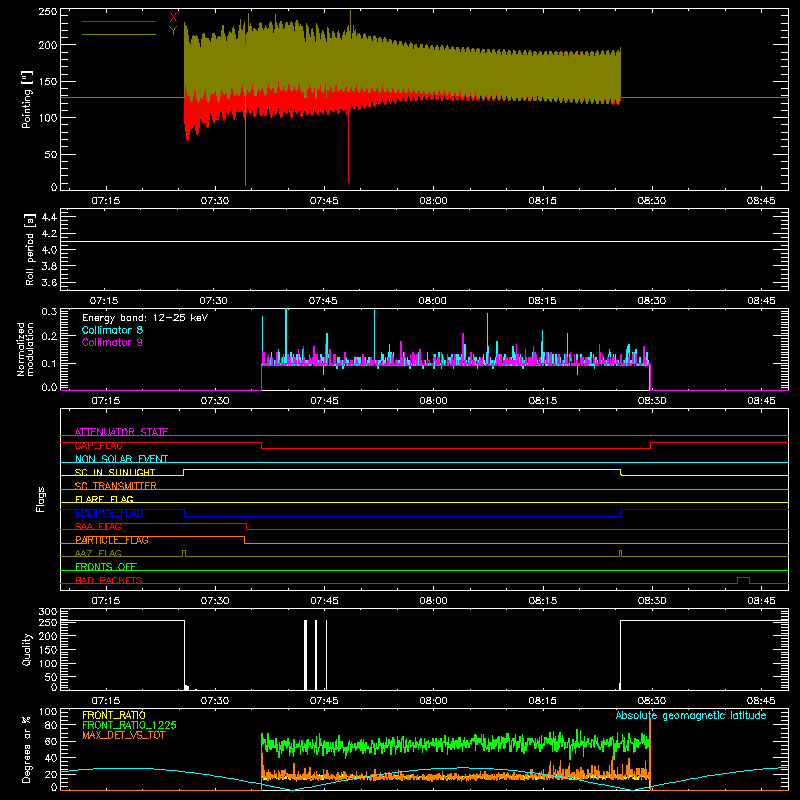This screenshot has width=800, height=800.
Task: Select the MAX_DET_VS_TOT legend entry
Action: click(x=123, y=735)
